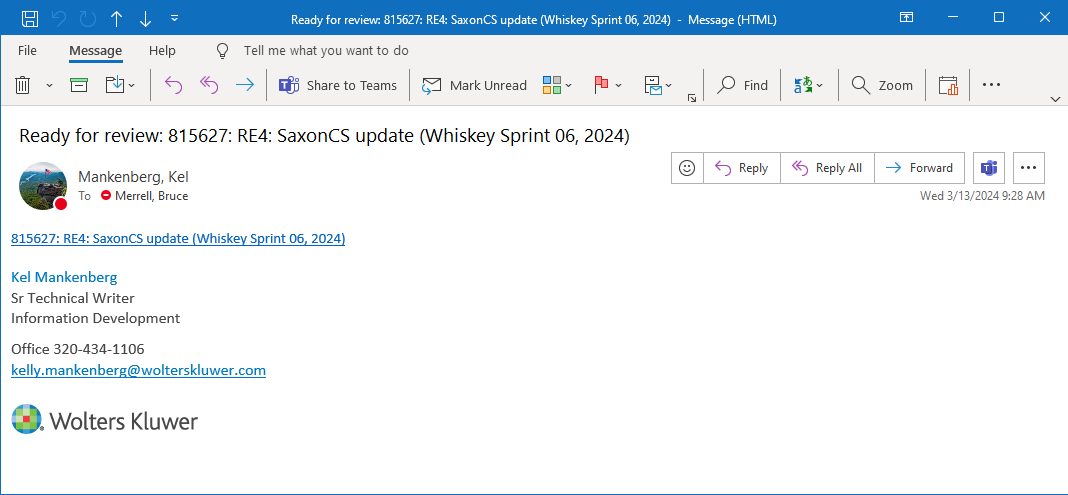Image resolution: width=1068 pixels, height=495 pixels.
Task: Click the Zoom magnifier button
Action: point(882,85)
